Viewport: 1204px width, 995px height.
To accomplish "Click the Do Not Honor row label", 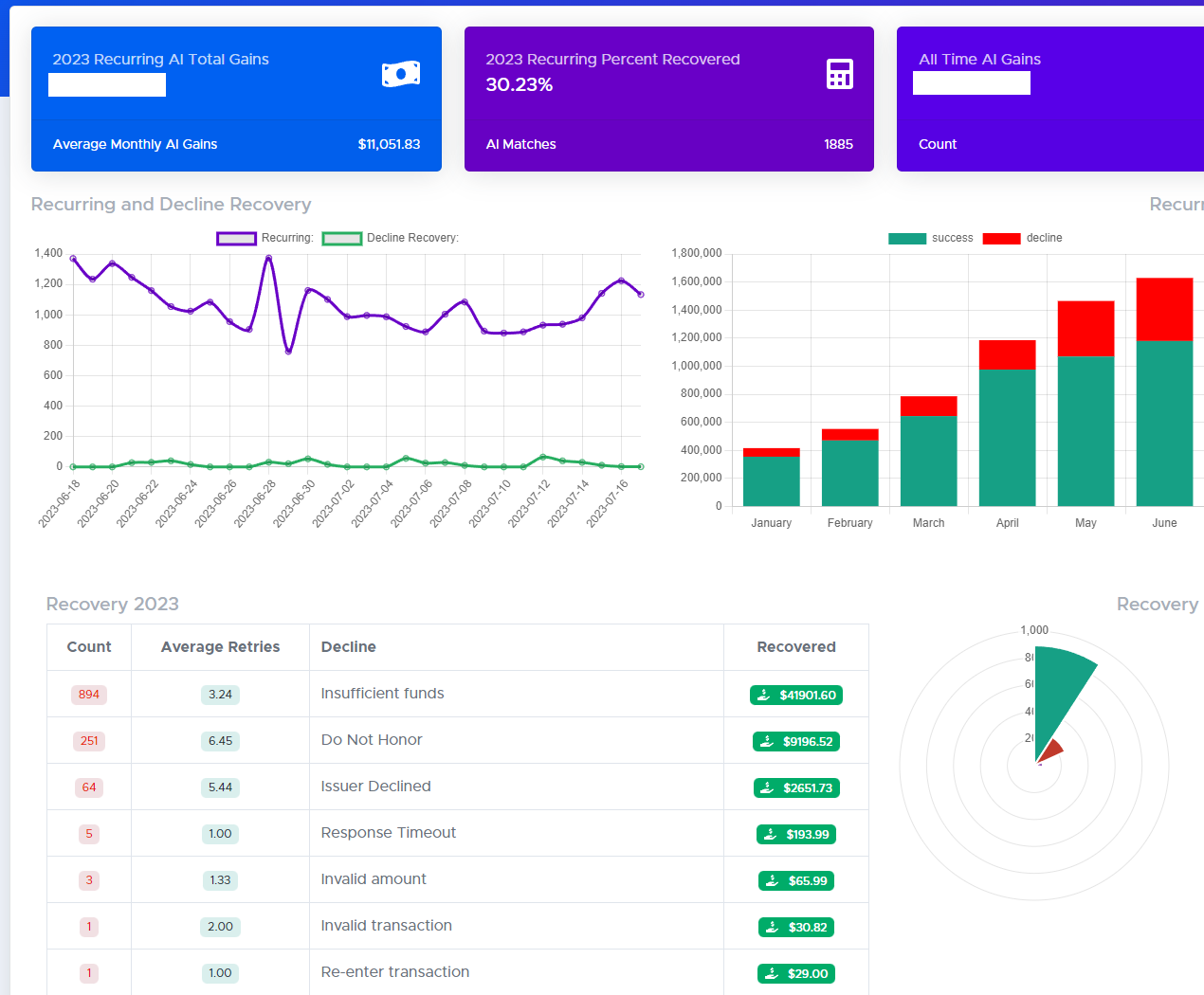I will [x=372, y=740].
